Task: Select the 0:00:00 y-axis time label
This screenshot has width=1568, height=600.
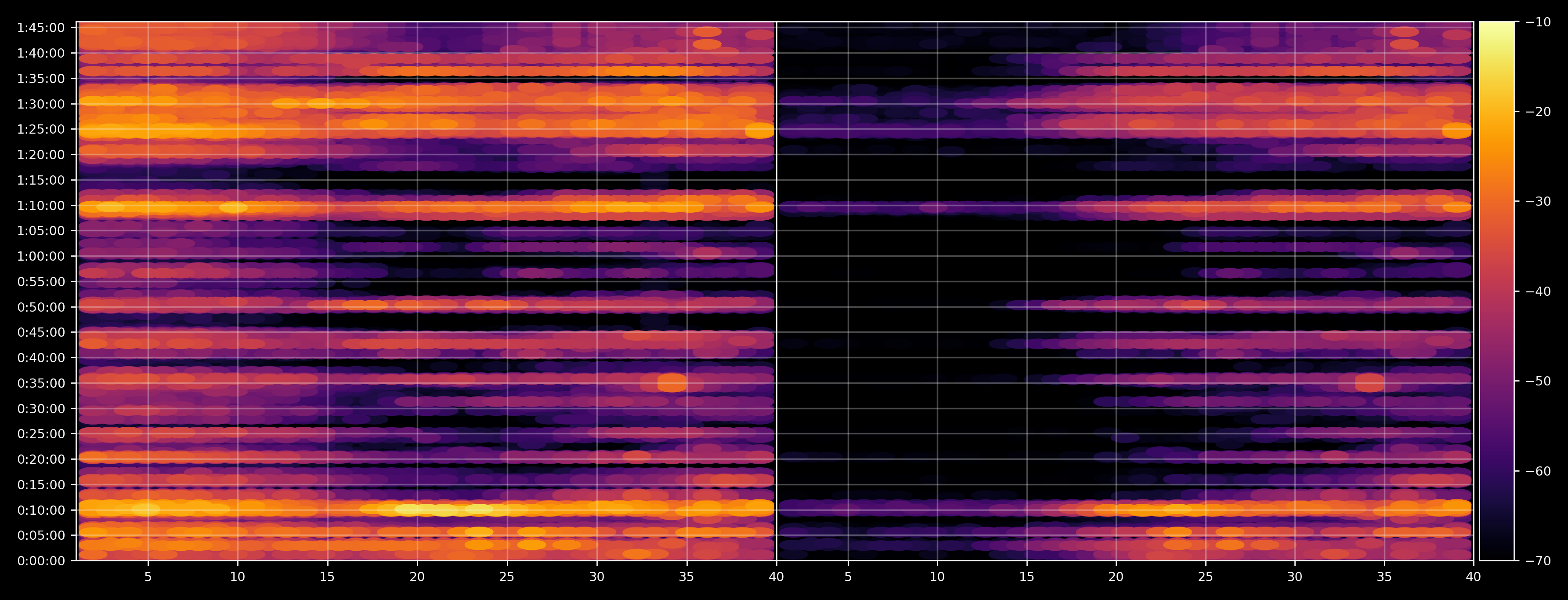Action: 41,561
